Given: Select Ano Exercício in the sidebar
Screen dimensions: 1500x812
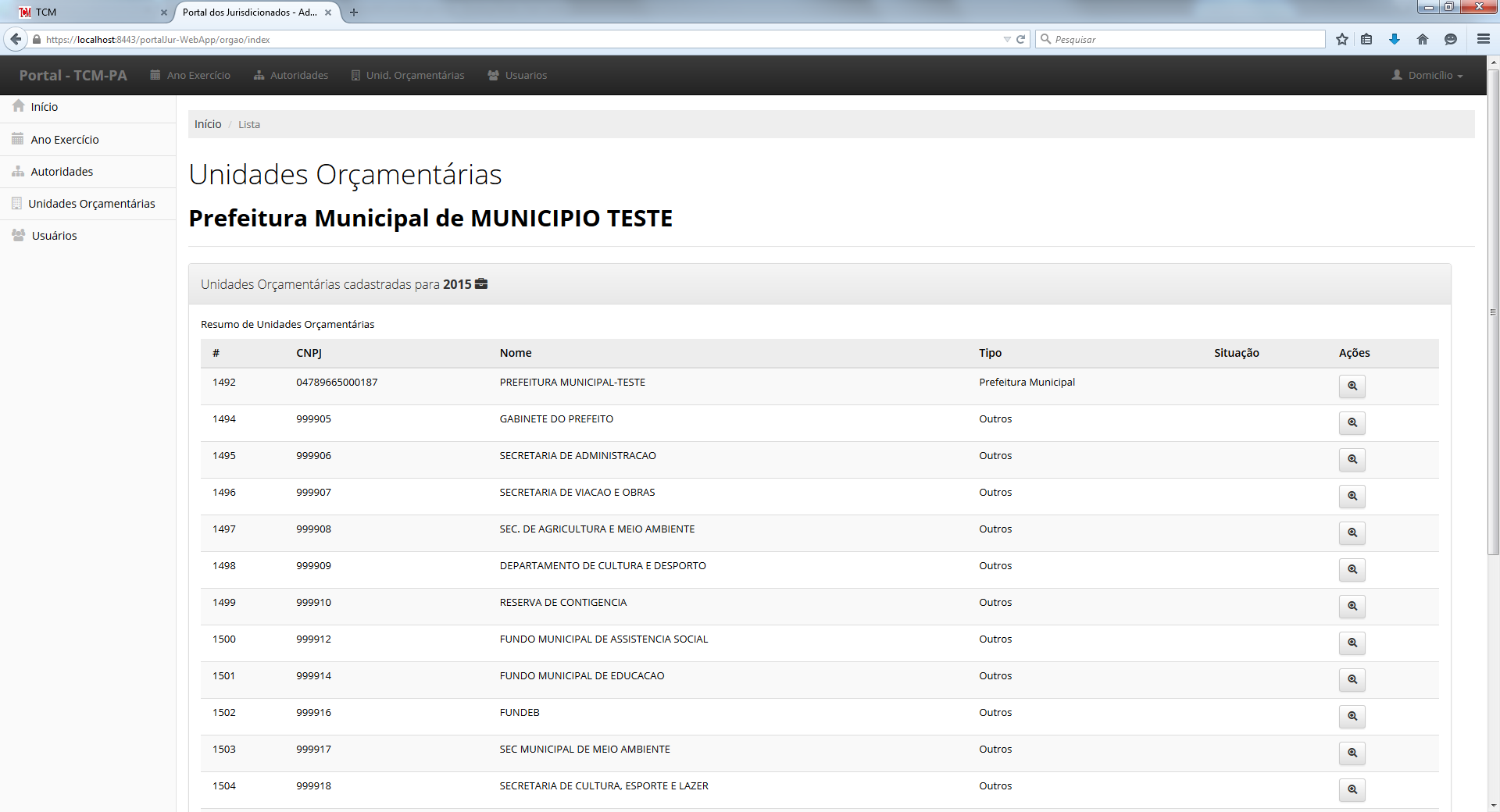Looking at the screenshot, I should pyautogui.click(x=87, y=140).
